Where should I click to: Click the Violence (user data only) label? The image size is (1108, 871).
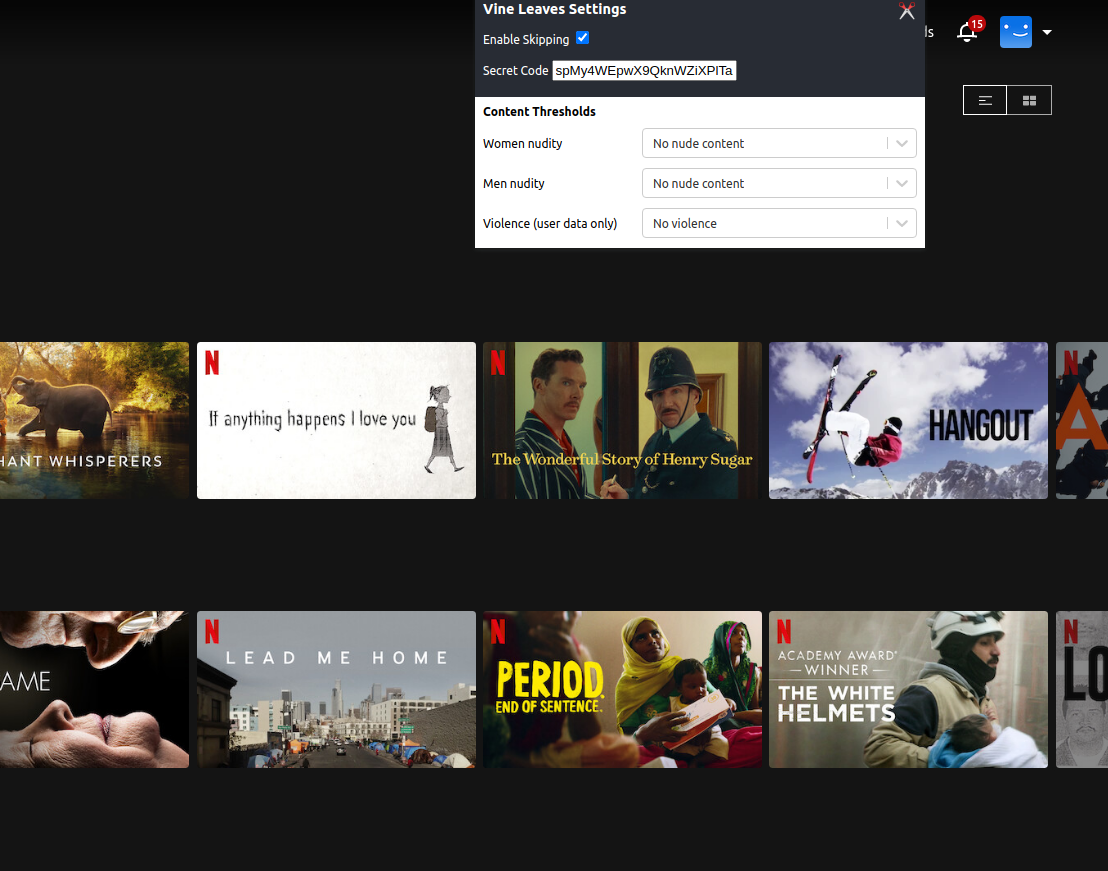coord(550,223)
